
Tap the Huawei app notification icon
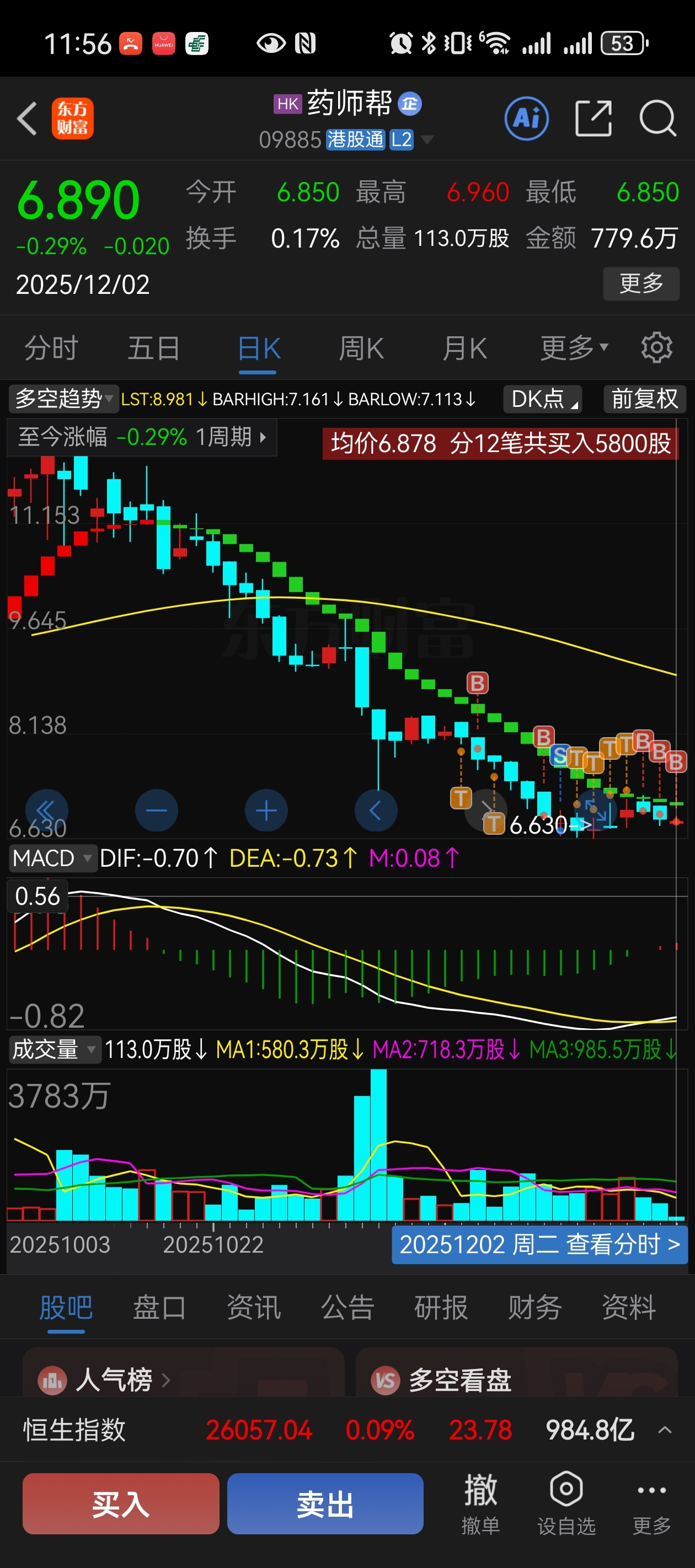tap(163, 43)
